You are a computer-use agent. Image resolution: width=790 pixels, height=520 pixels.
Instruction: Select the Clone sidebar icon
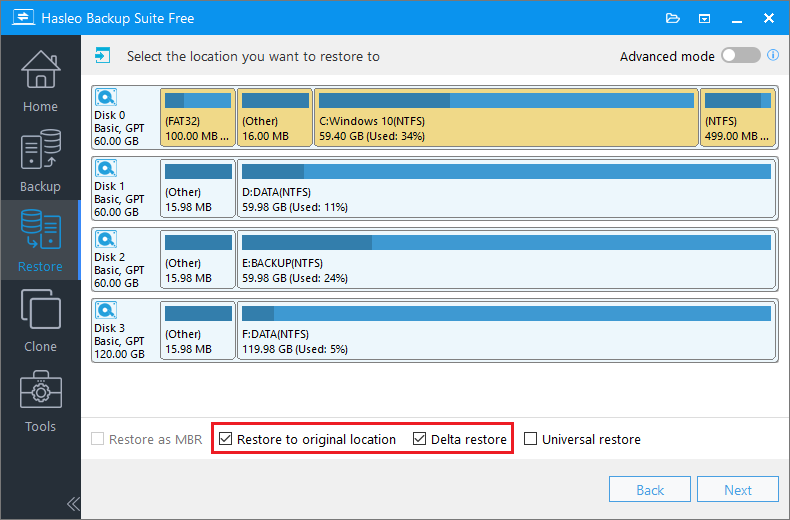[x=40, y=322]
